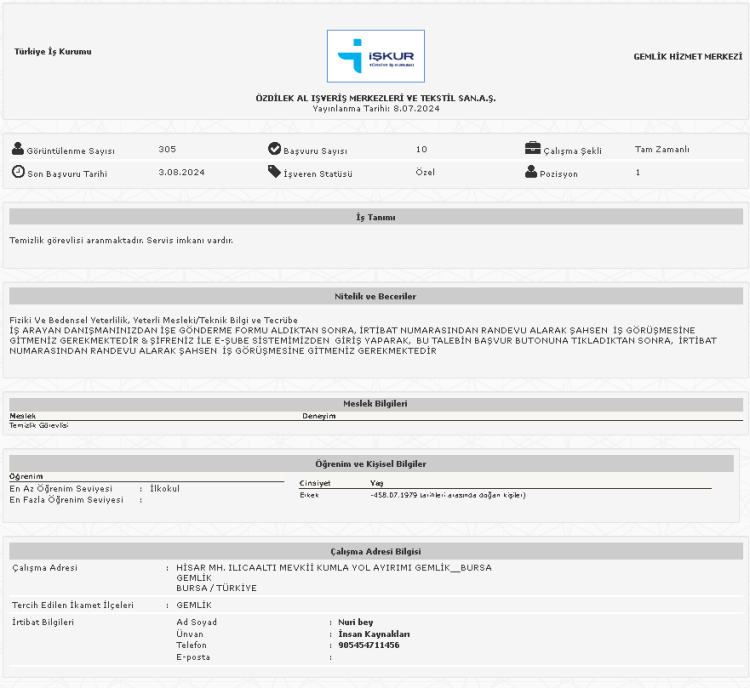
Task: Click the phone number 905454711456
Action: [x=368, y=645]
